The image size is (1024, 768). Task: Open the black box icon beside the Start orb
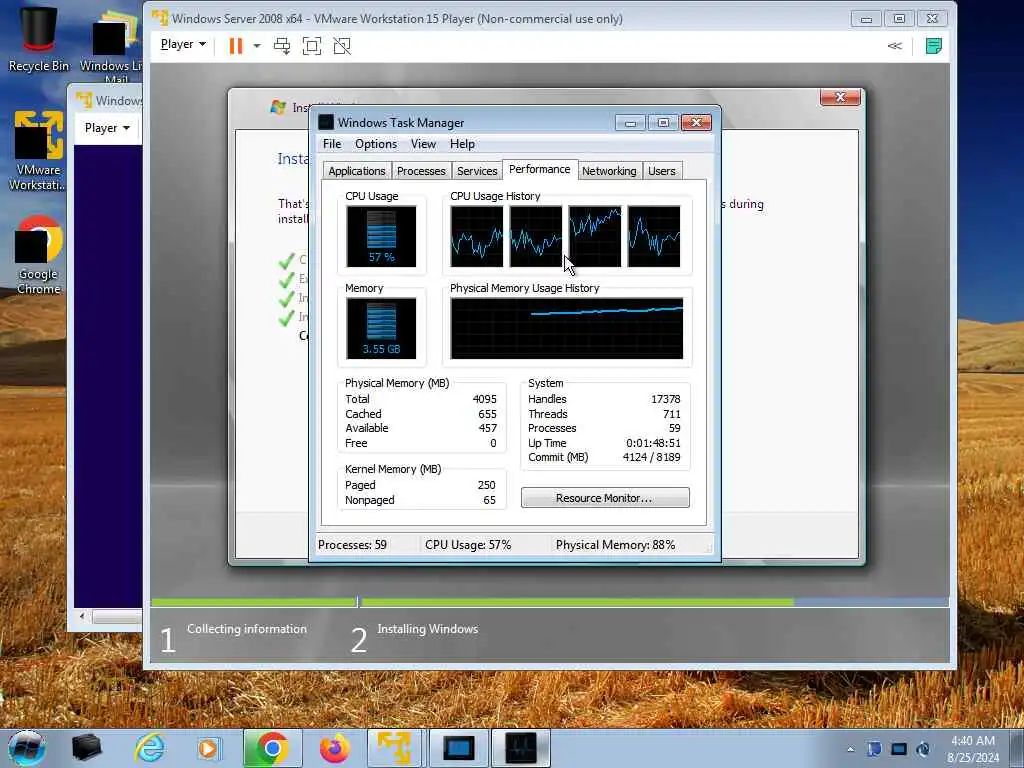coord(86,748)
